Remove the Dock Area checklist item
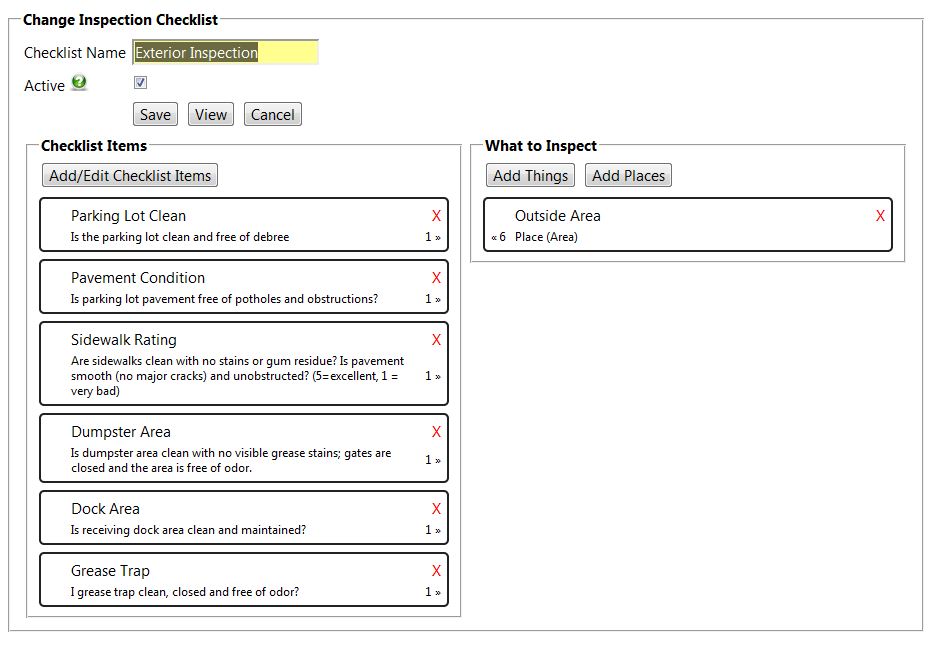 point(436,509)
